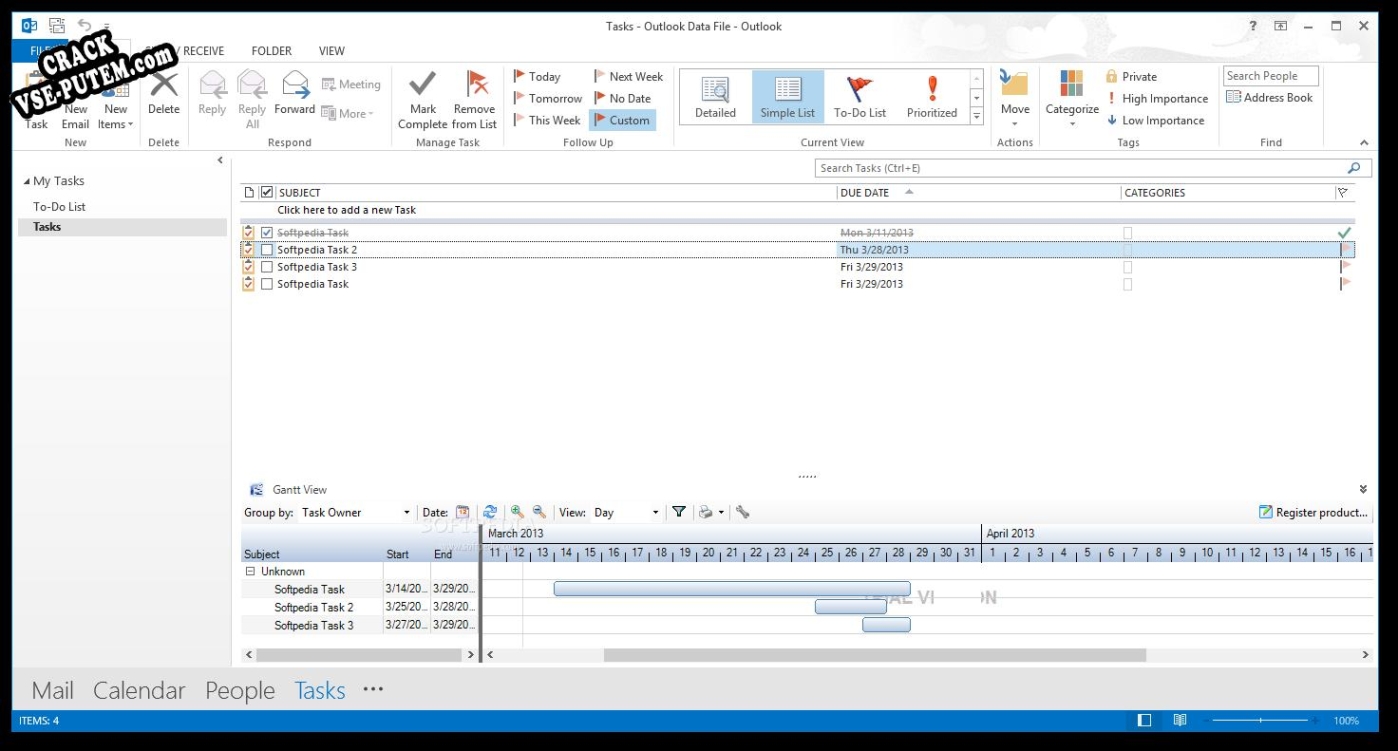Open the Address Book
The height and width of the screenshot is (751, 1398).
[1269, 97]
